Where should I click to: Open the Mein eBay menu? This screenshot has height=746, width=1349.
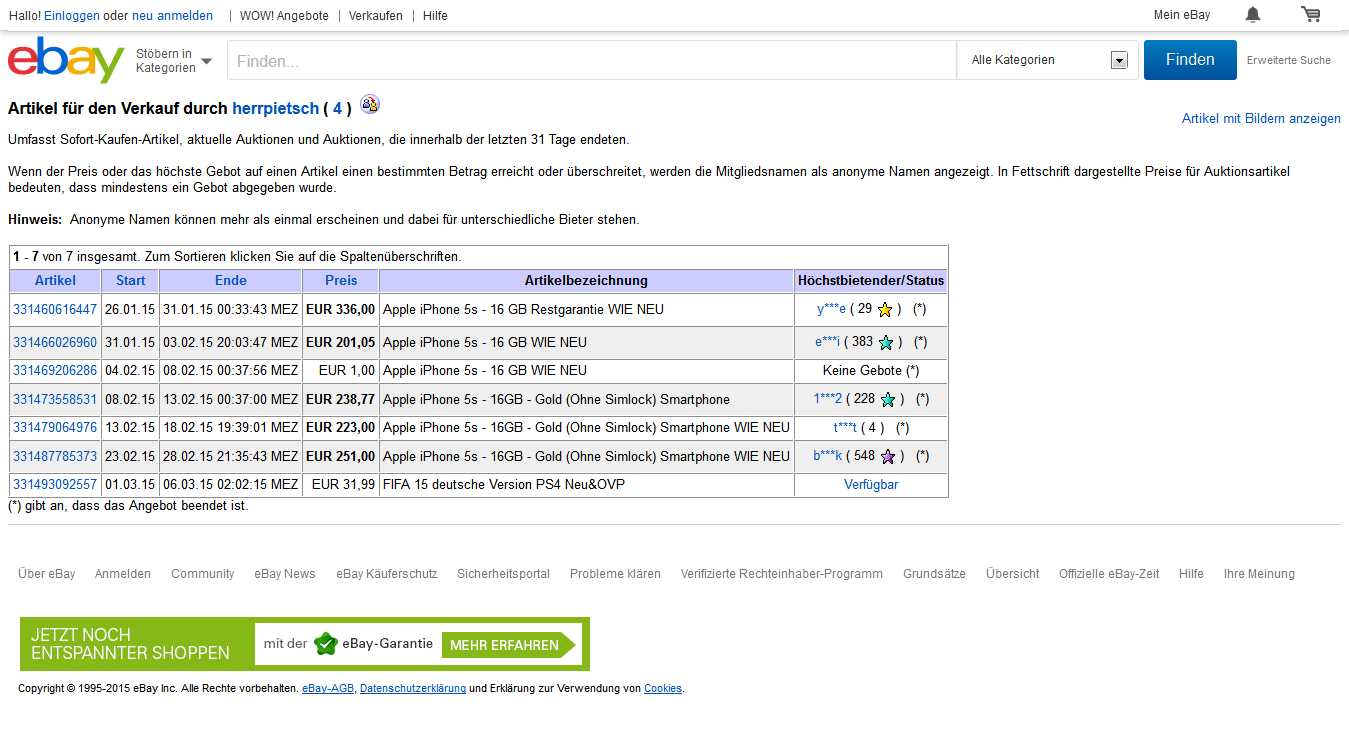point(1181,15)
